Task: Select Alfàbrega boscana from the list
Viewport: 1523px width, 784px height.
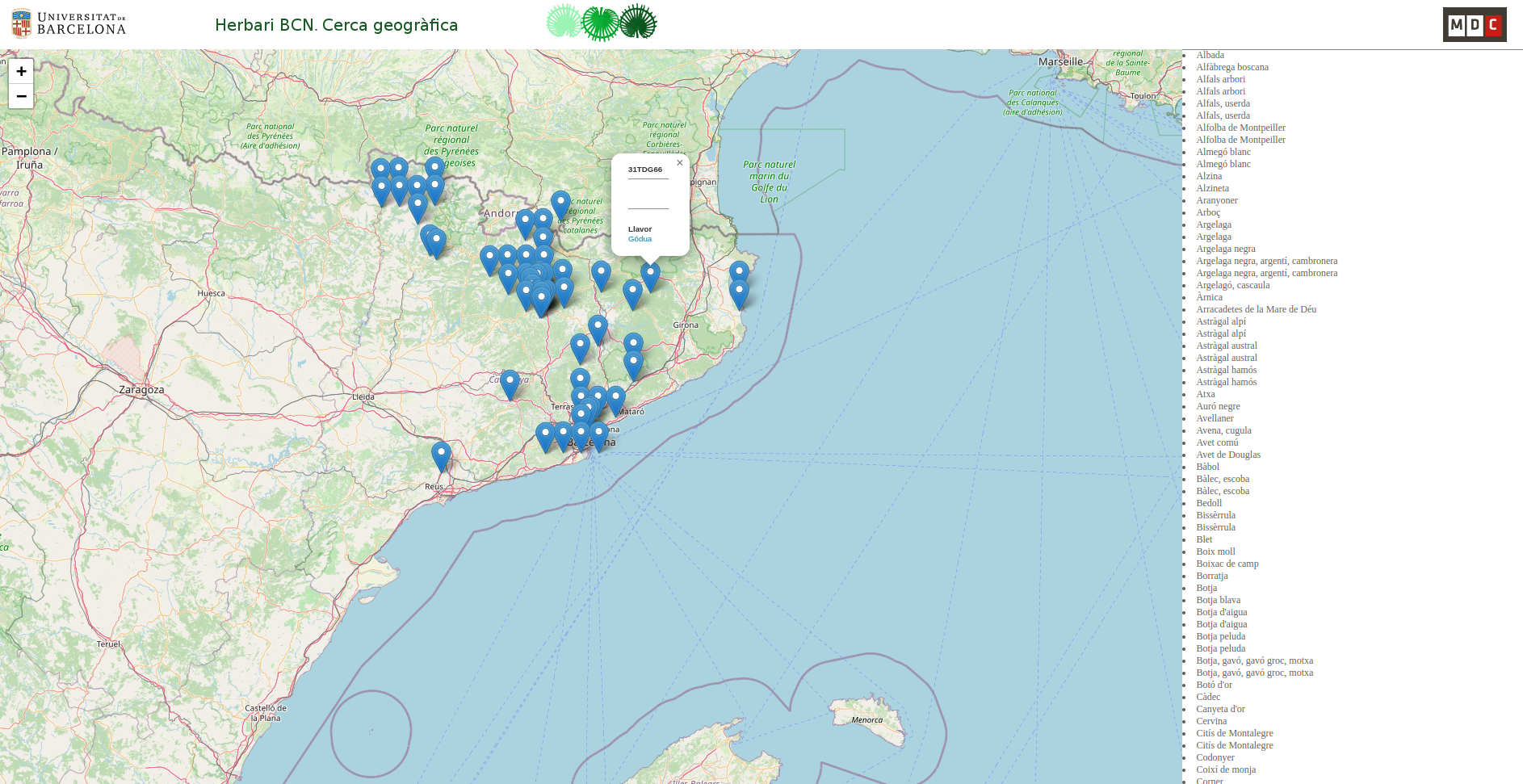Action: point(1232,67)
